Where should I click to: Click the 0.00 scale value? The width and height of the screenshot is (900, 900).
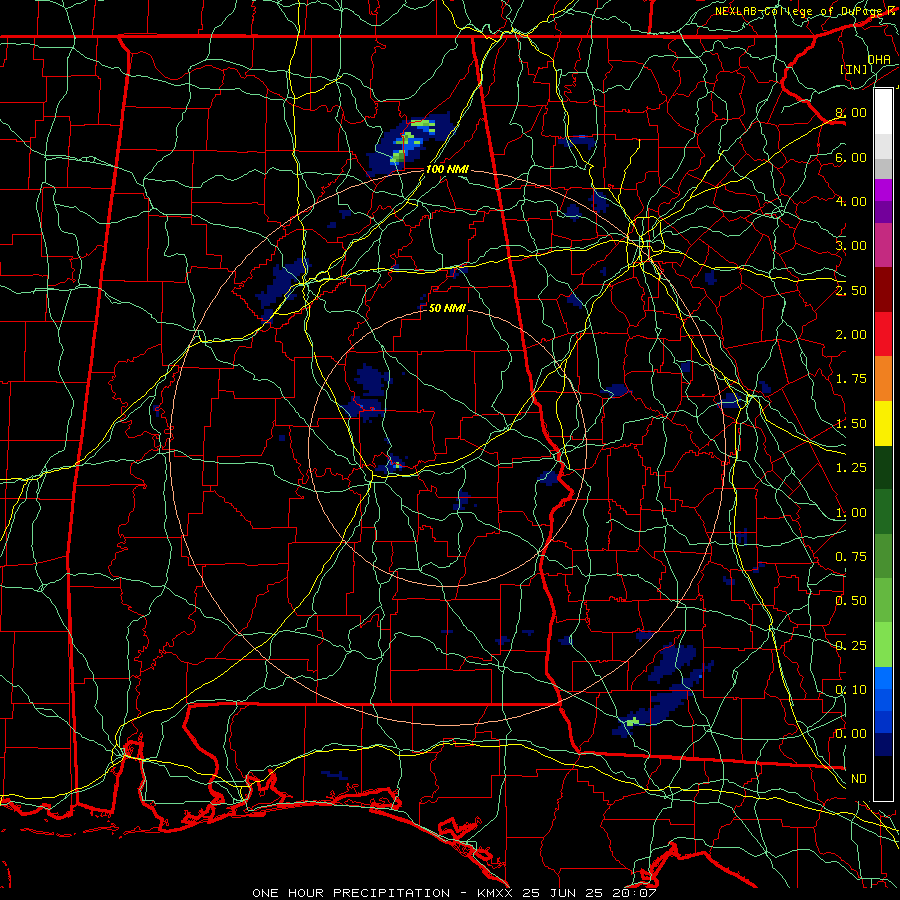pyautogui.click(x=851, y=734)
